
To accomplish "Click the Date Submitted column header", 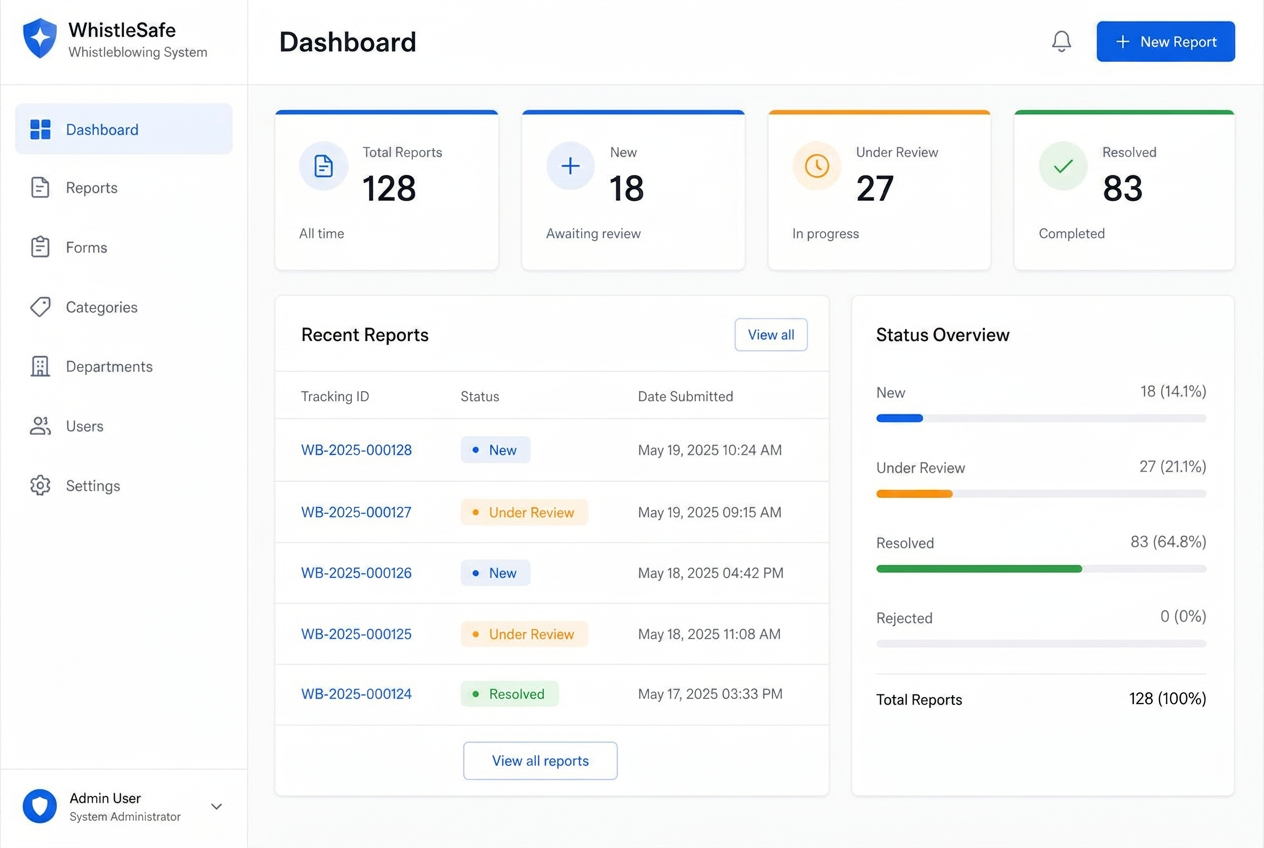I will click(x=685, y=397).
